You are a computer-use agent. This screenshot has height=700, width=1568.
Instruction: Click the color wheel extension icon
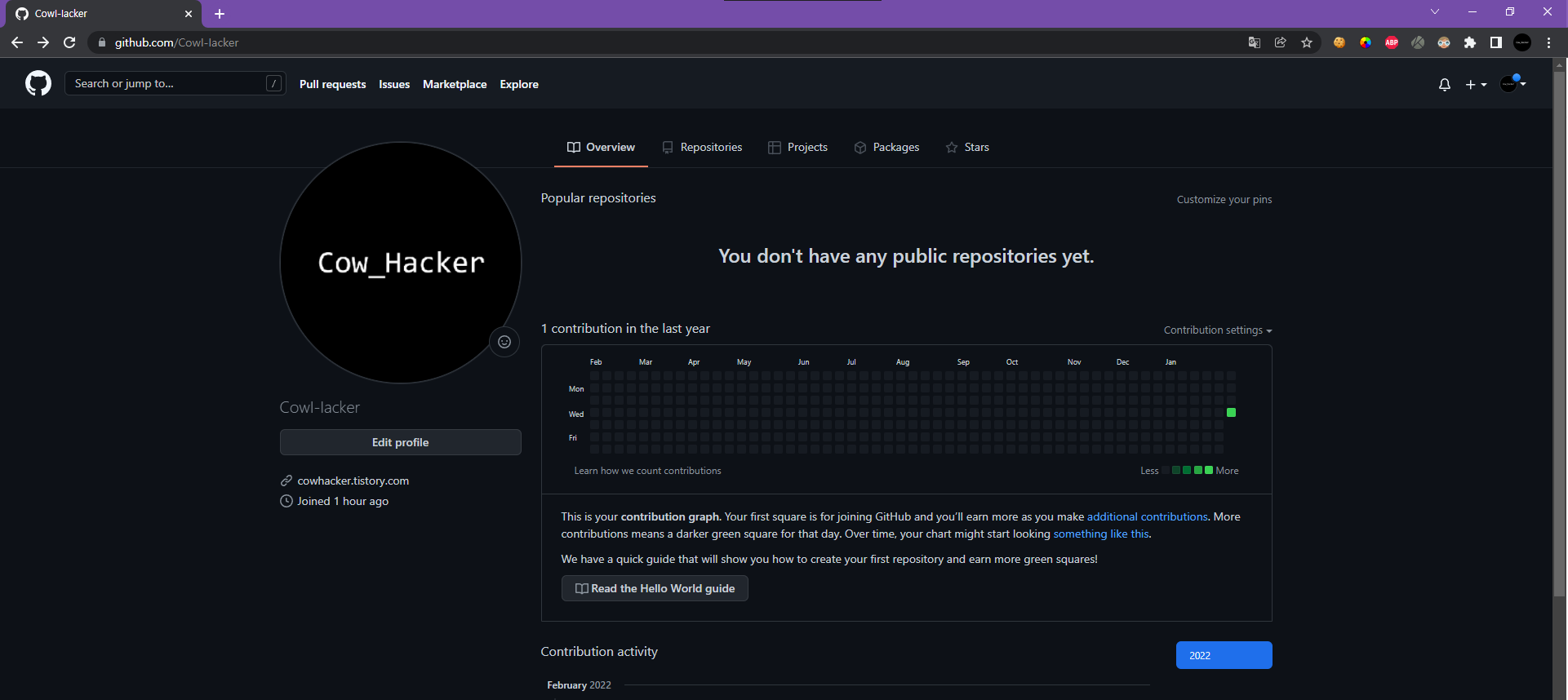tap(1366, 42)
